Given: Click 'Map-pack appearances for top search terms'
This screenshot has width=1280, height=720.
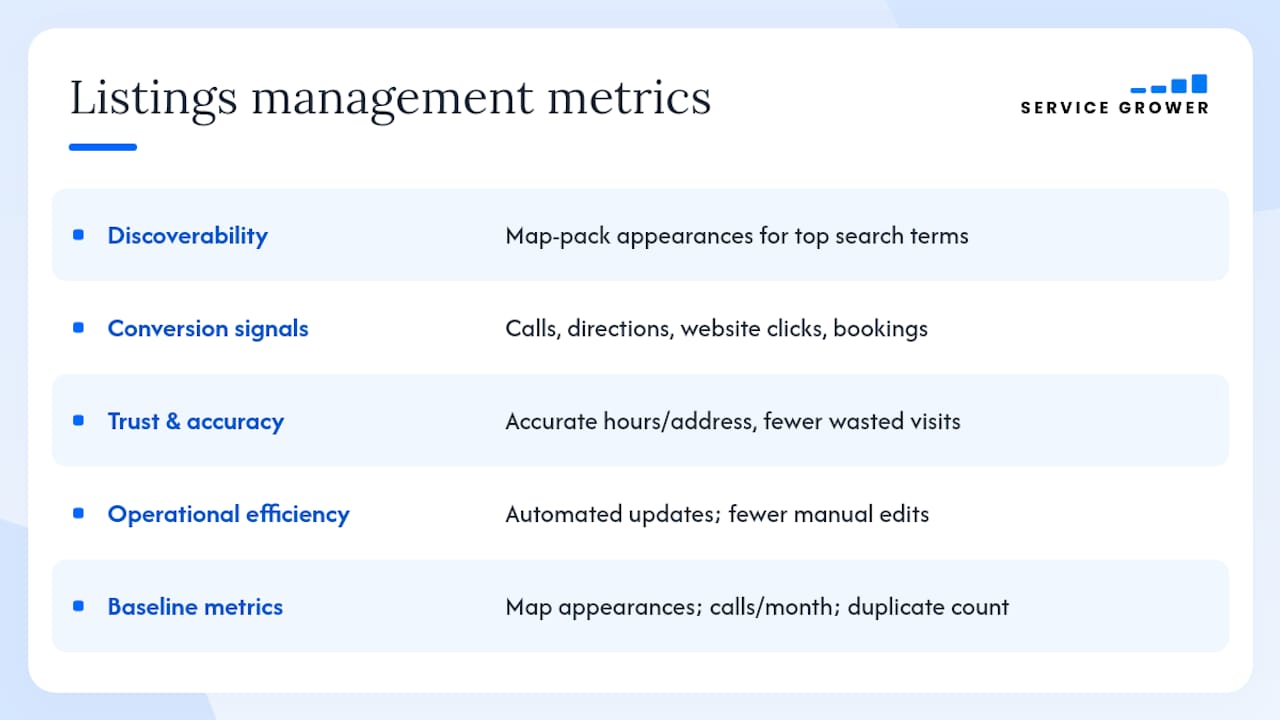Looking at the screenshot, I should click(x=737, y=236).
